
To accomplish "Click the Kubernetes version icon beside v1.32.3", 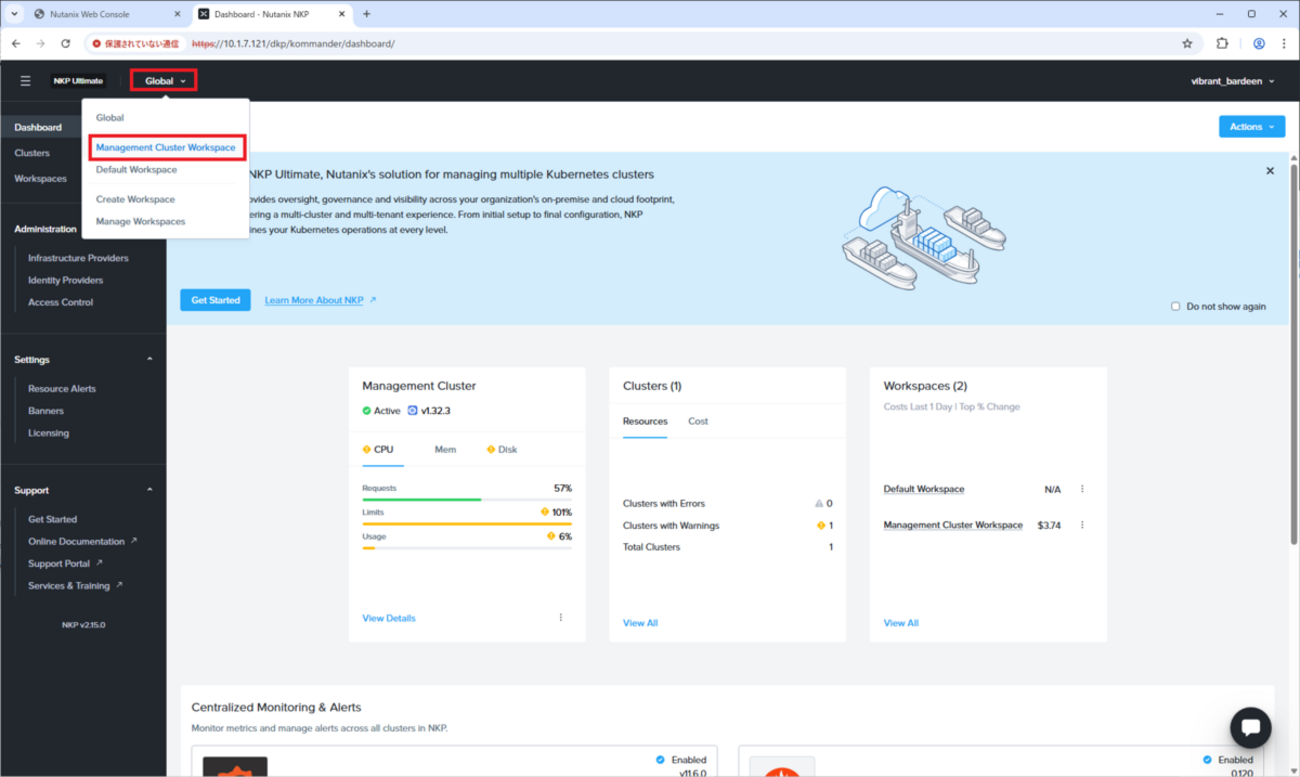I will tap(412, 411).
